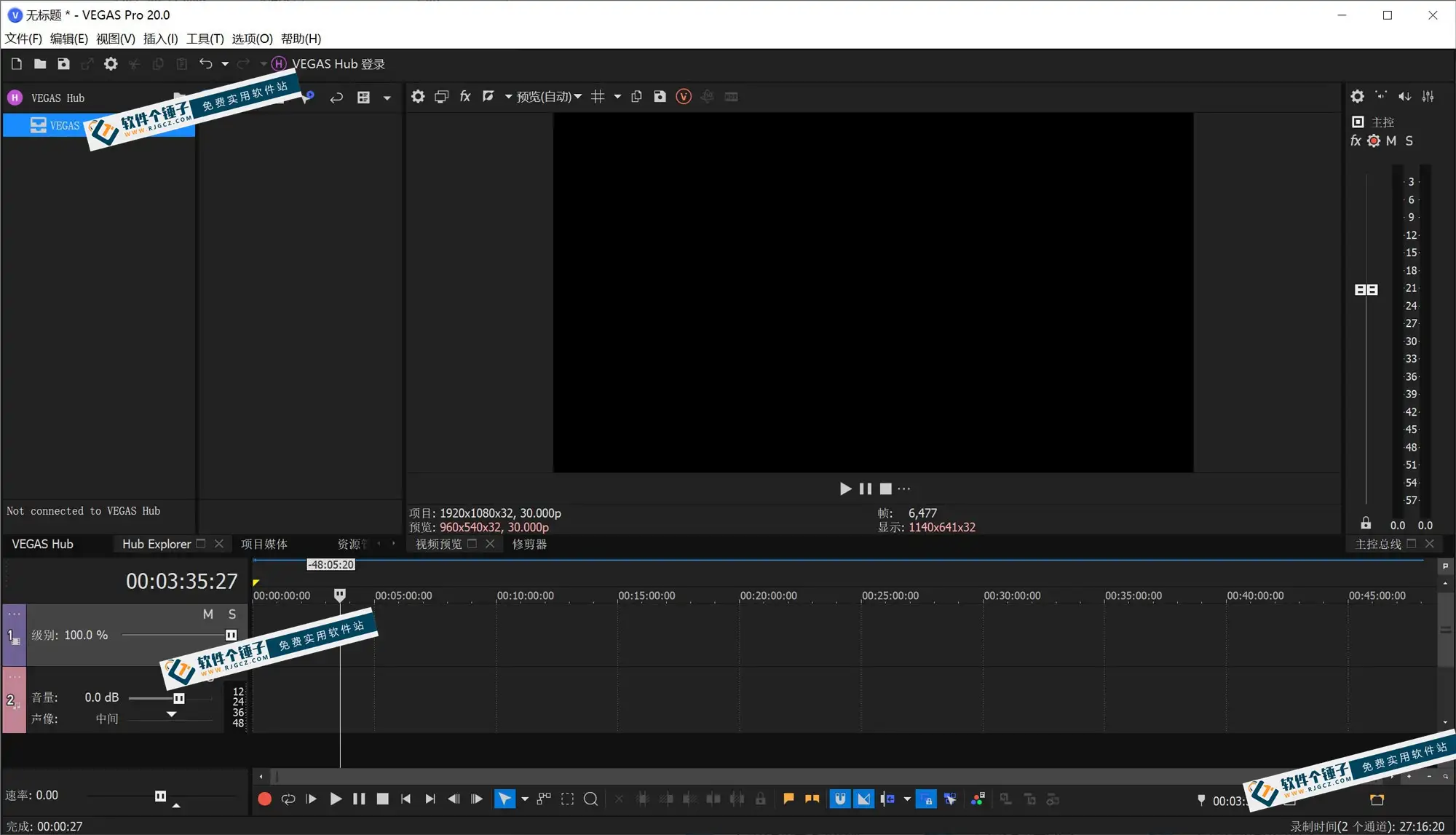
Task: Mute video track 1
Action: pyautogui.click(x=208, y=614)
